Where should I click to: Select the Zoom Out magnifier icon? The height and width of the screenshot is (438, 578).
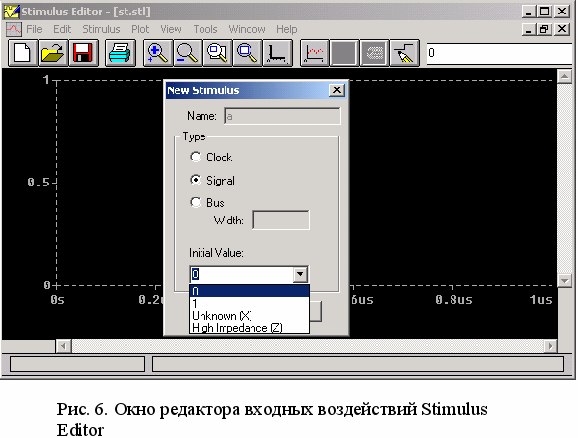pos(187,53)
